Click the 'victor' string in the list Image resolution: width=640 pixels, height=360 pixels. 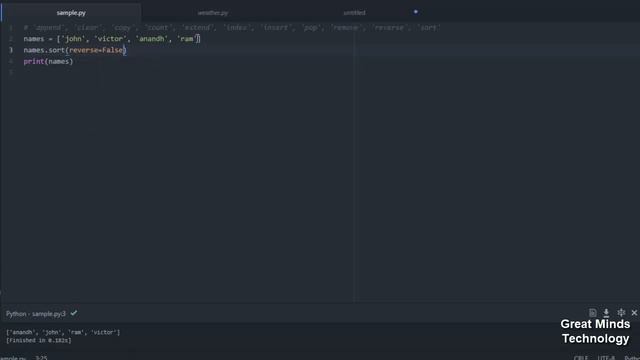pyautogui.click(x=111, y=39)
